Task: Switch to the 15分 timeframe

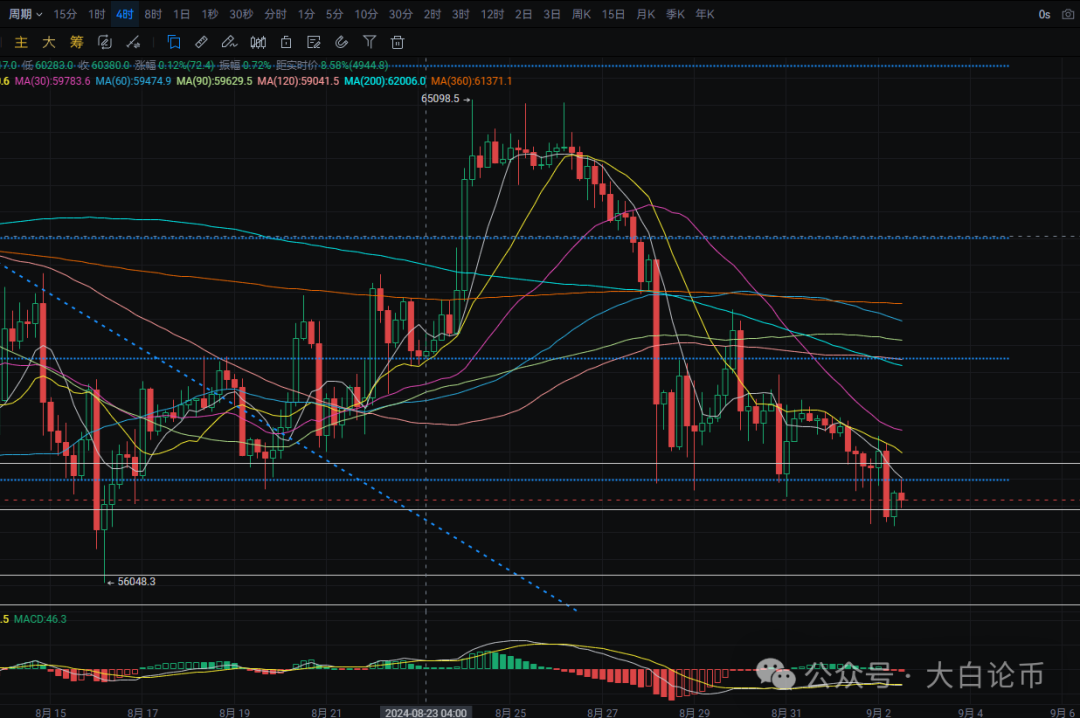Action: 65,14
